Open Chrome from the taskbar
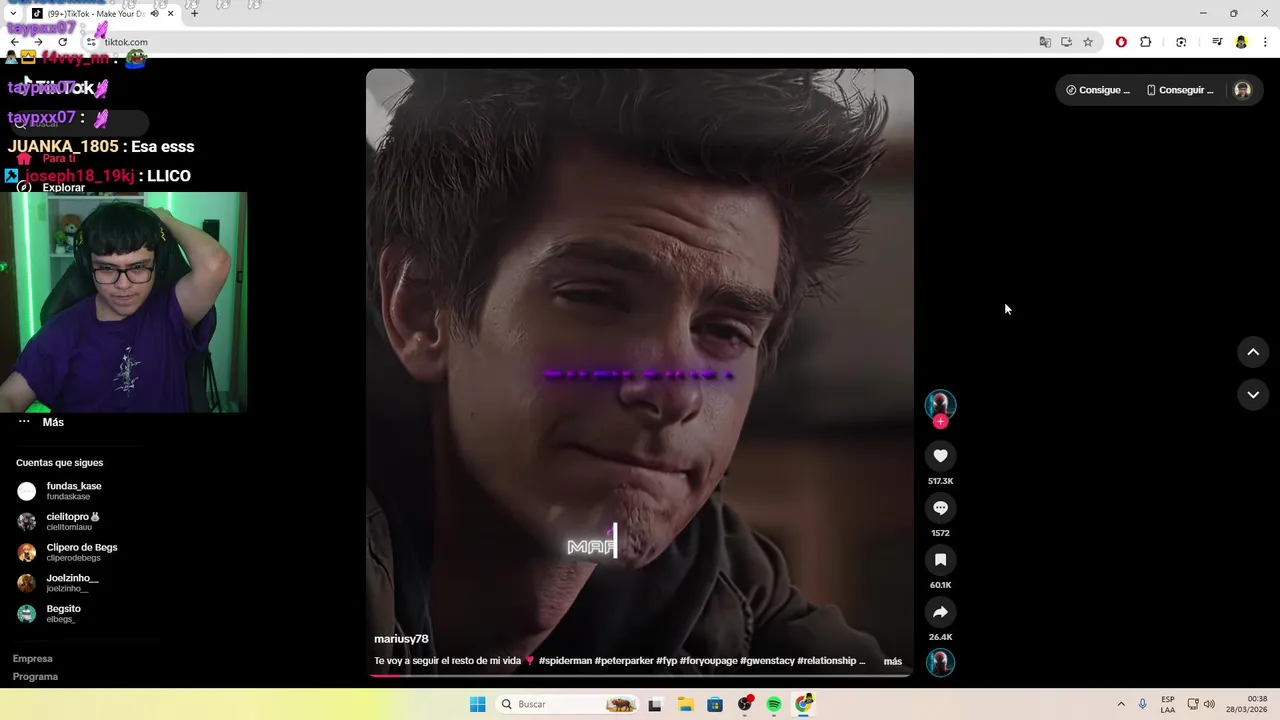 pyautogui.click(x=804, y=705)
